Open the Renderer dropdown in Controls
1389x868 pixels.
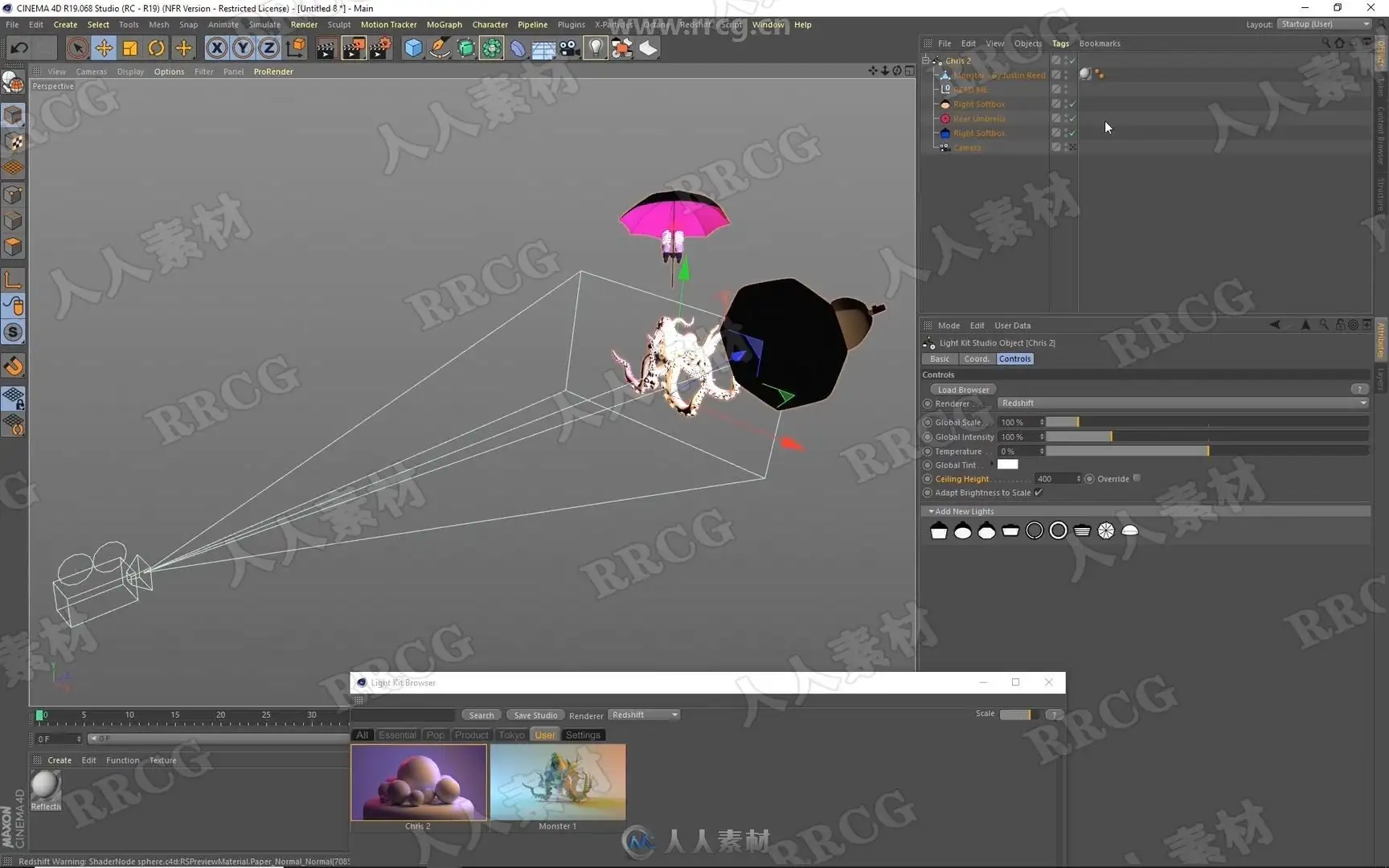(x=1183, y=403)
